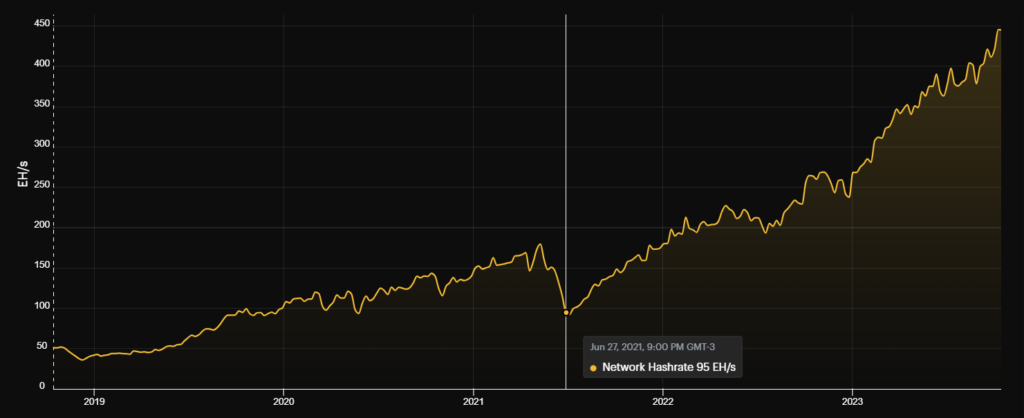Select the 2021 label on the x-axis

(x=473, y=402)
